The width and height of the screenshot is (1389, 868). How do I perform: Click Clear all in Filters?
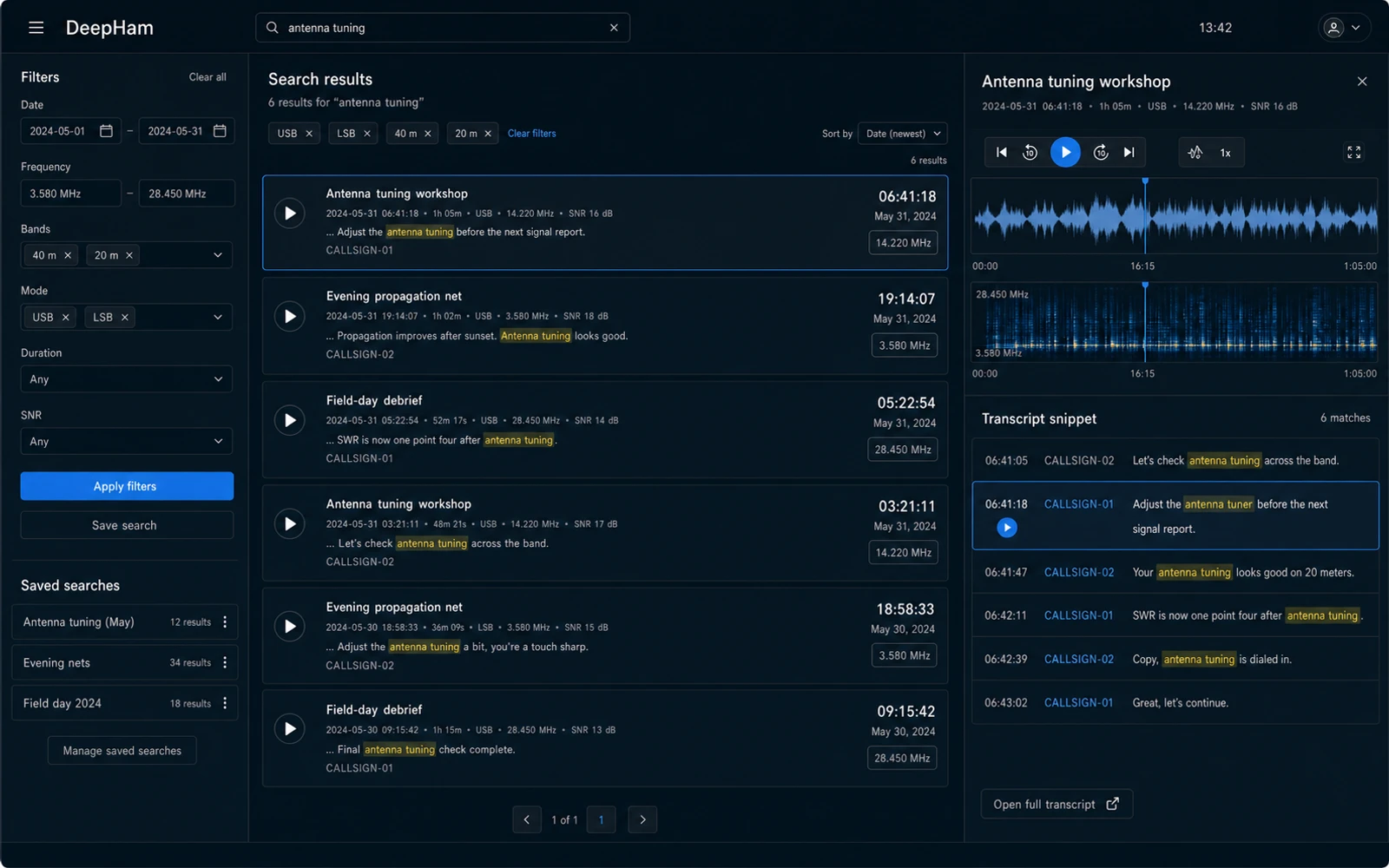(x=207, y=77)
